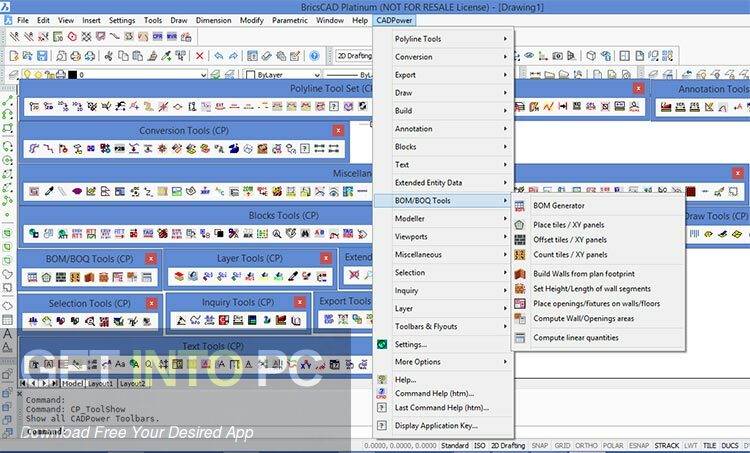Switch to the Layout2 tab
Image resolution: width=750 pixels, height=453 pixels.
click(x=132, y=384)
